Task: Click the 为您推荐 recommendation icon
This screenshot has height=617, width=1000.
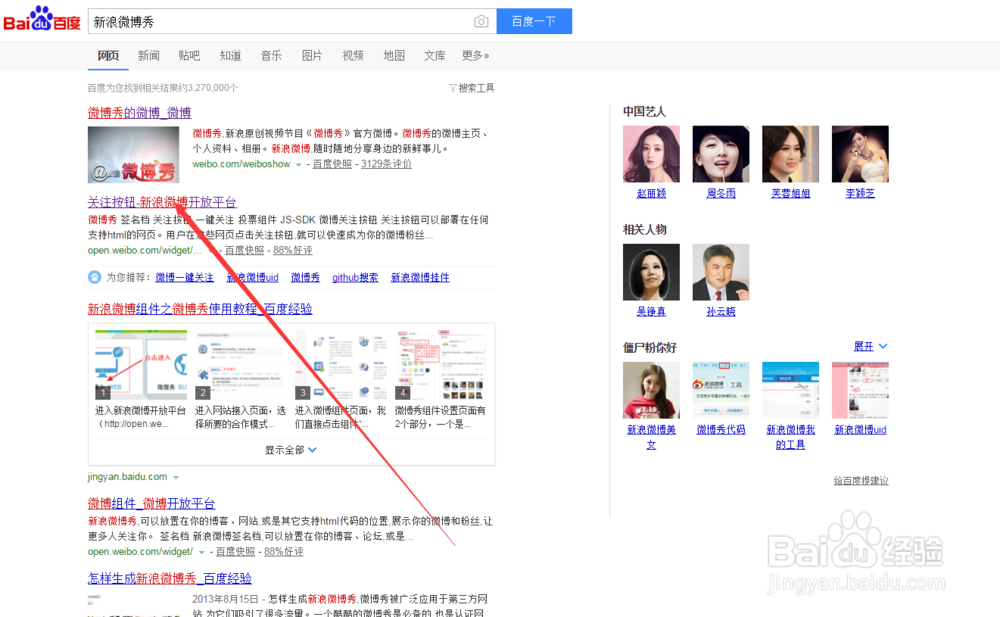Action: click(x=94, y=277)
